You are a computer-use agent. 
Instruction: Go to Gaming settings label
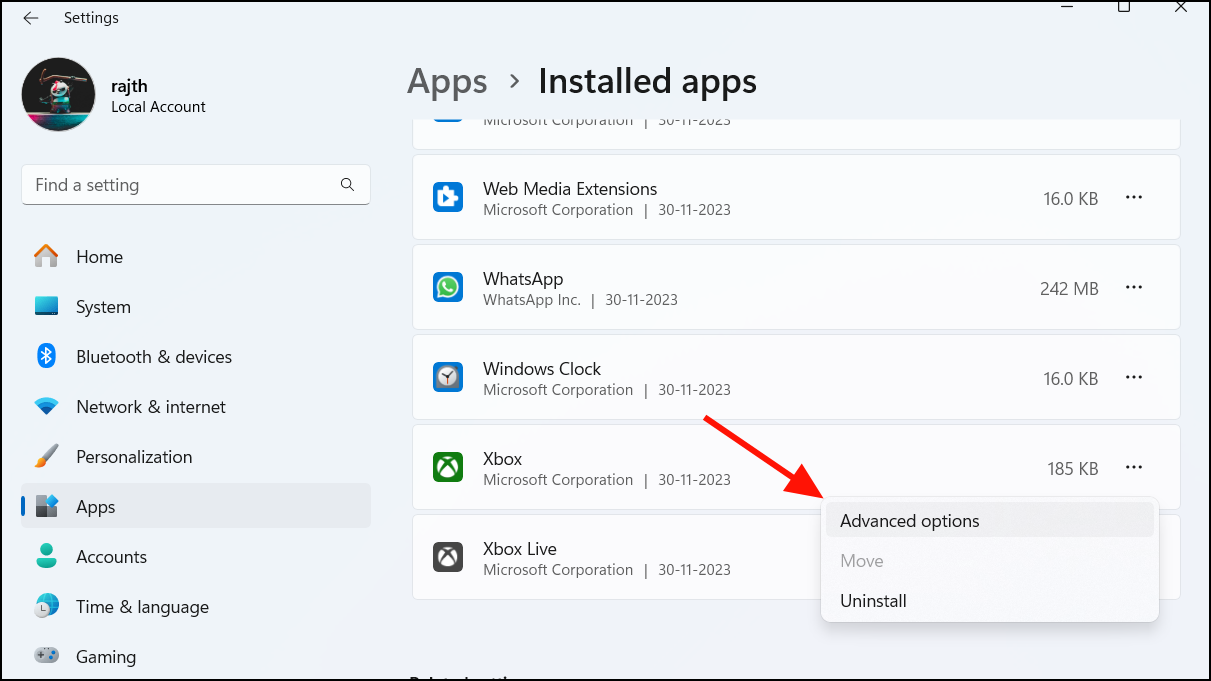click(106, 657)
